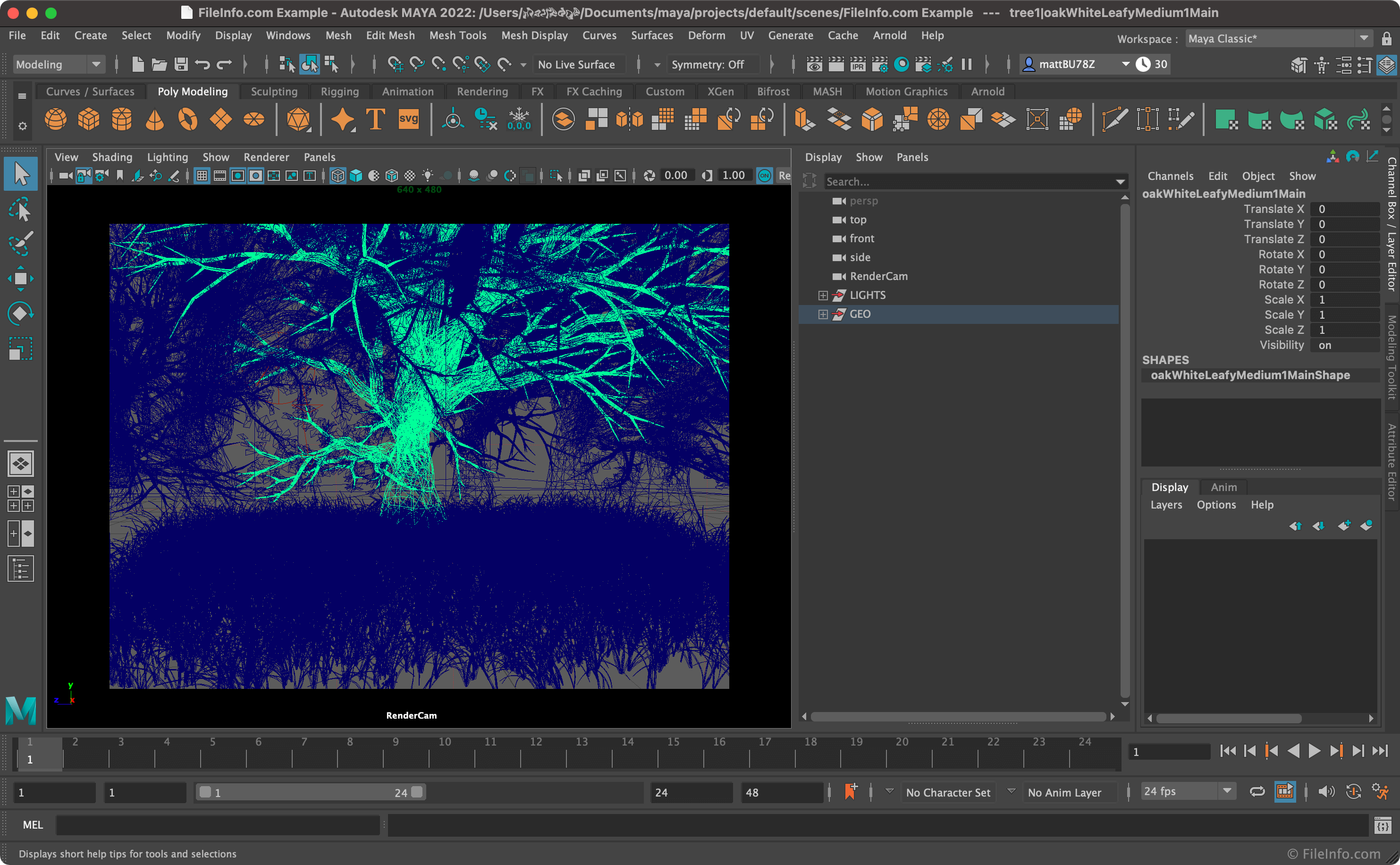Switch to the Sculpting shelf tab
The width and height of the screenshot is (1400, 865).
pyautogui.click(x=274, y=92)
